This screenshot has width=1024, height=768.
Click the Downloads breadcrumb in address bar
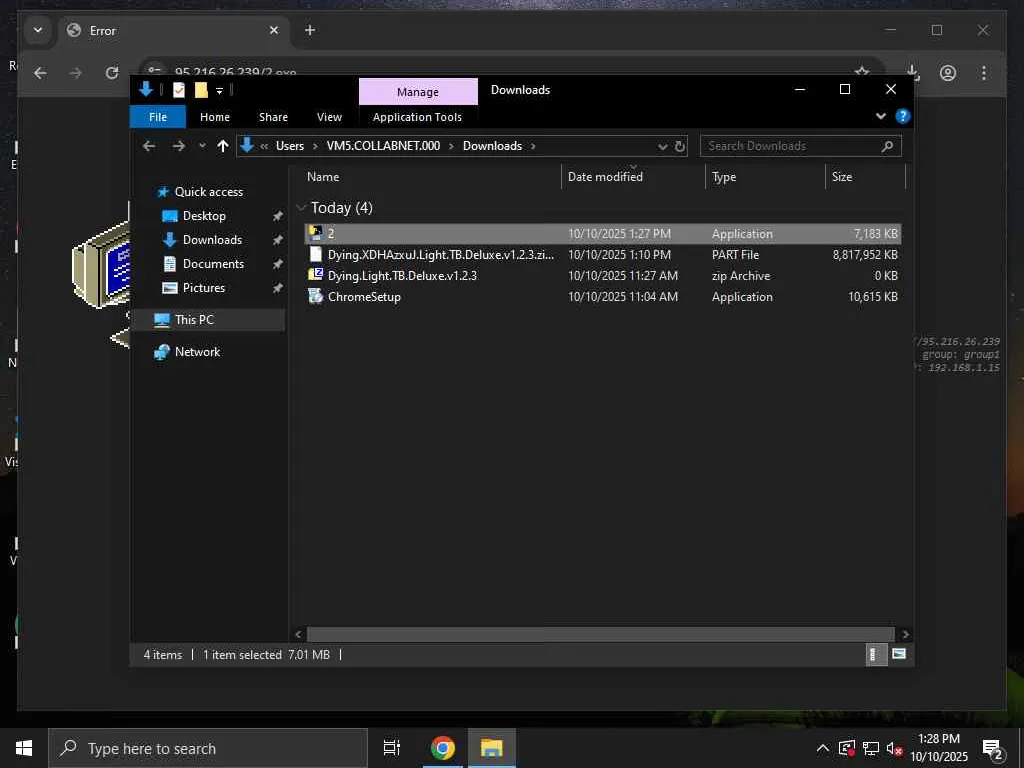point(492,146)
